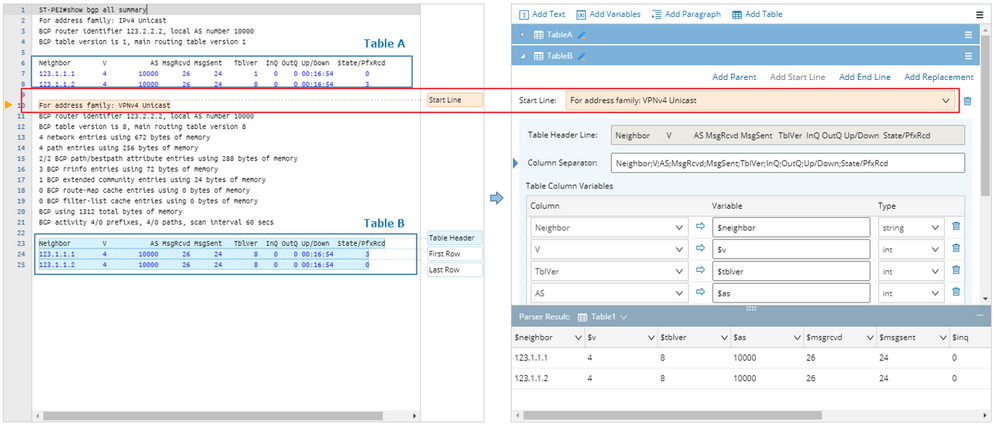Open the Table1 selector in Parser Result

pyautogui.click(x=624, y=317)
